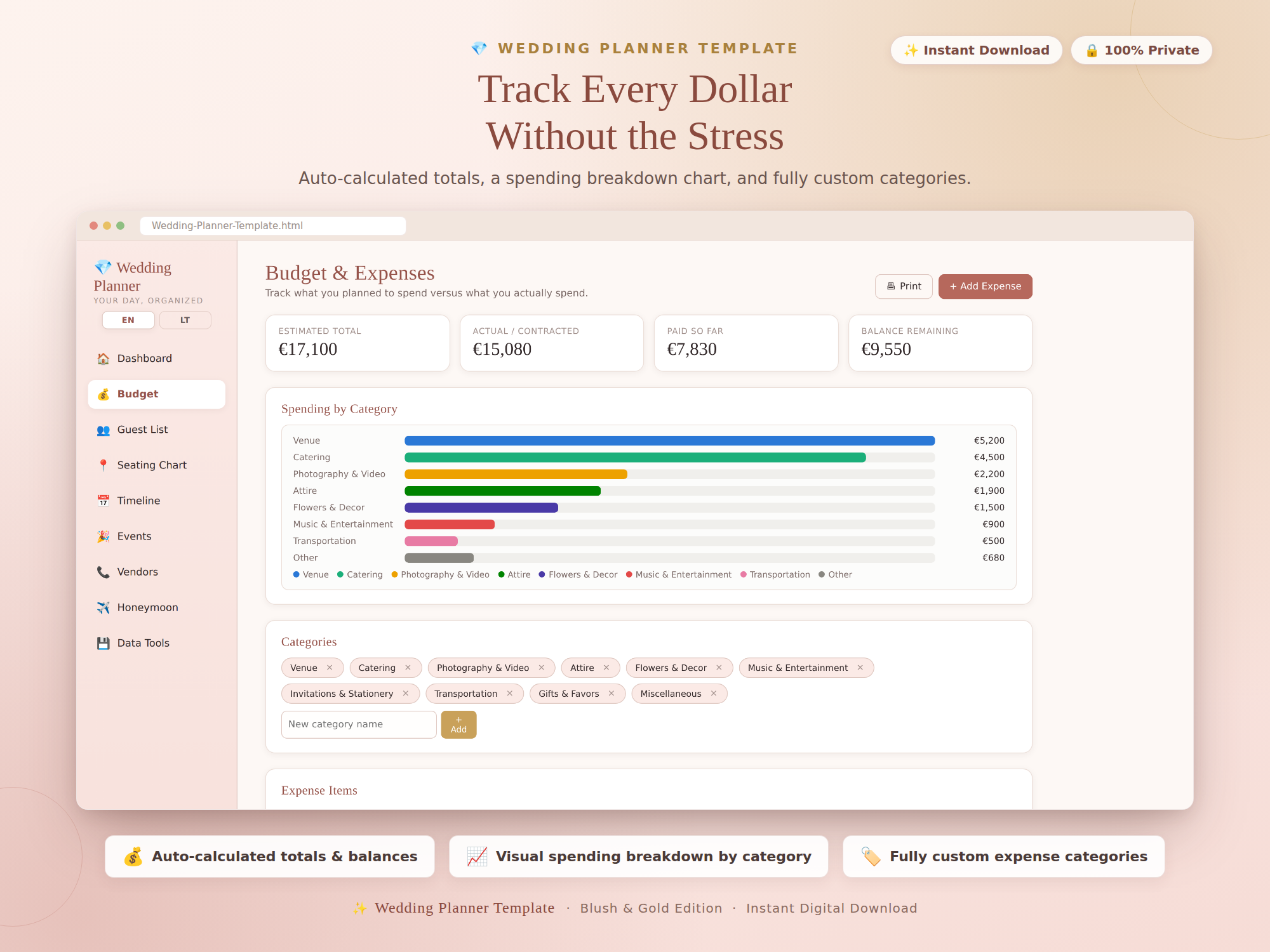This screenshot has width=1270, height=952.
Task: Switch language to LT
Action: click(185, 320)
